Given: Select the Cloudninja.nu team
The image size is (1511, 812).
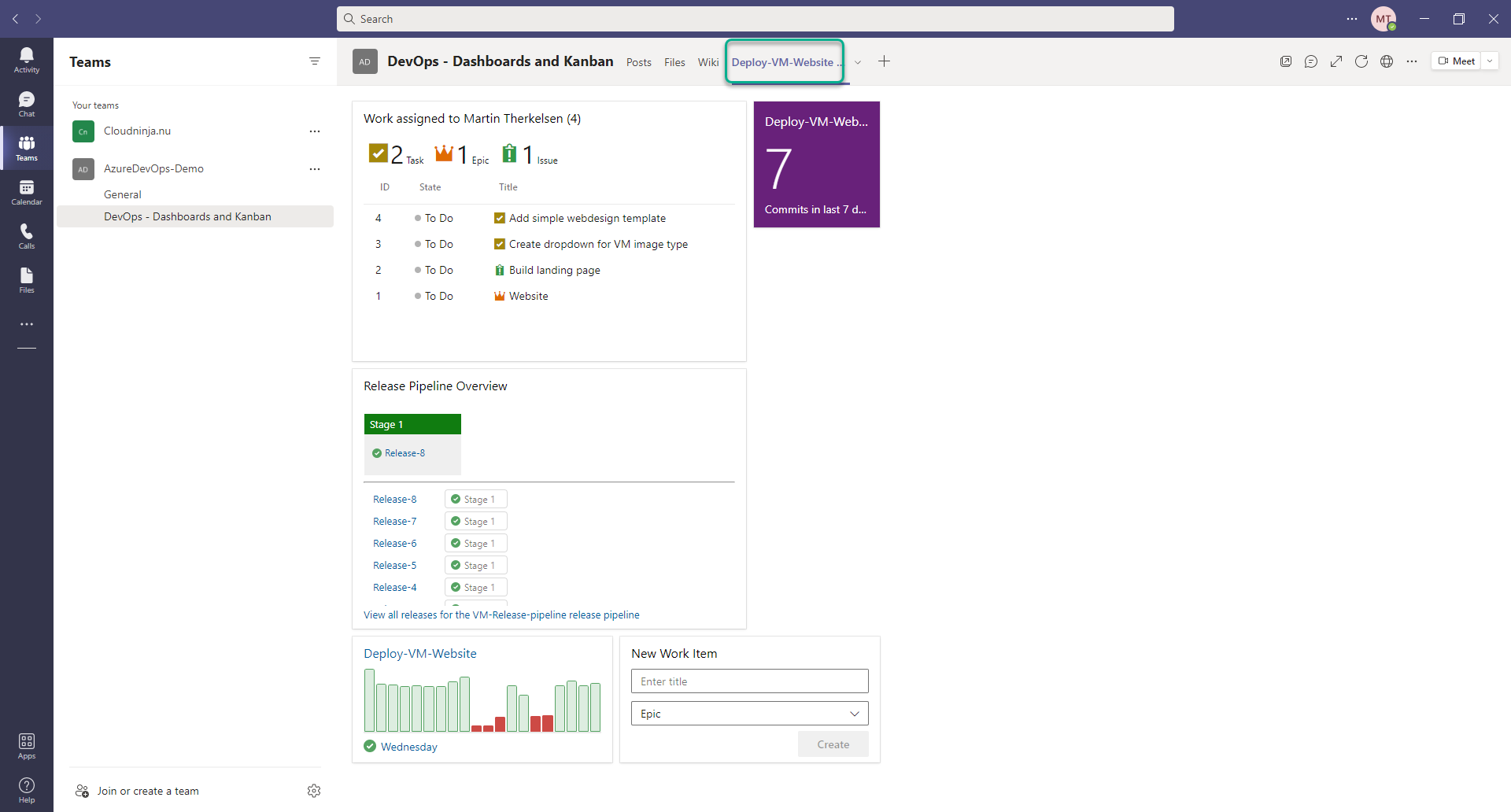Looking at the screenshot, I should 137,131.
